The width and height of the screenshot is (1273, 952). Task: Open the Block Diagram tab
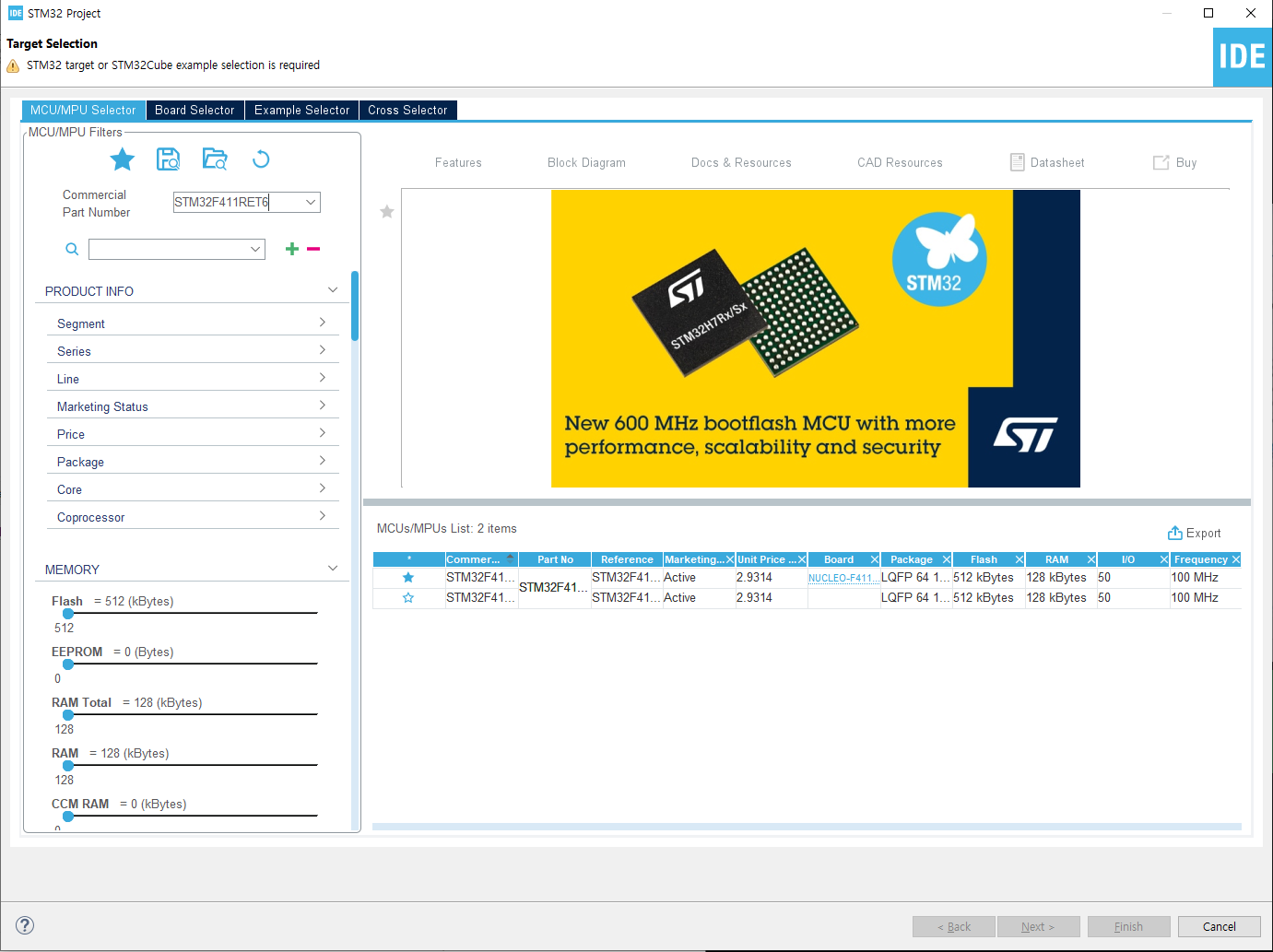(586, 162)
